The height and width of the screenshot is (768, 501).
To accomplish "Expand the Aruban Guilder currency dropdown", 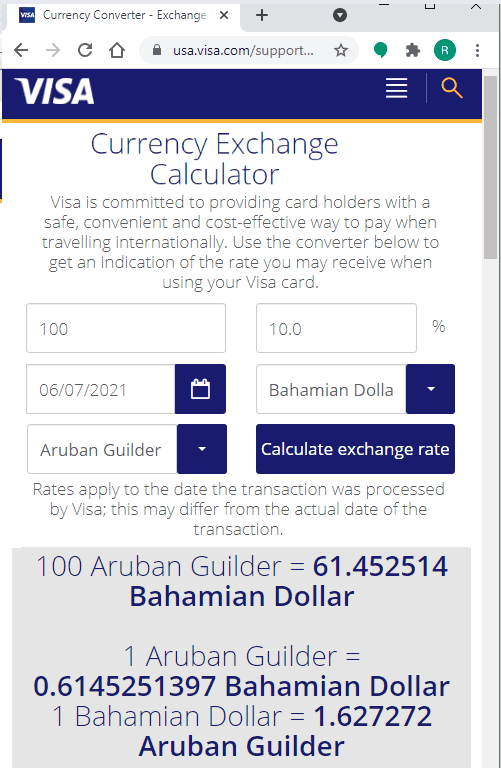I will pos(202,449).
